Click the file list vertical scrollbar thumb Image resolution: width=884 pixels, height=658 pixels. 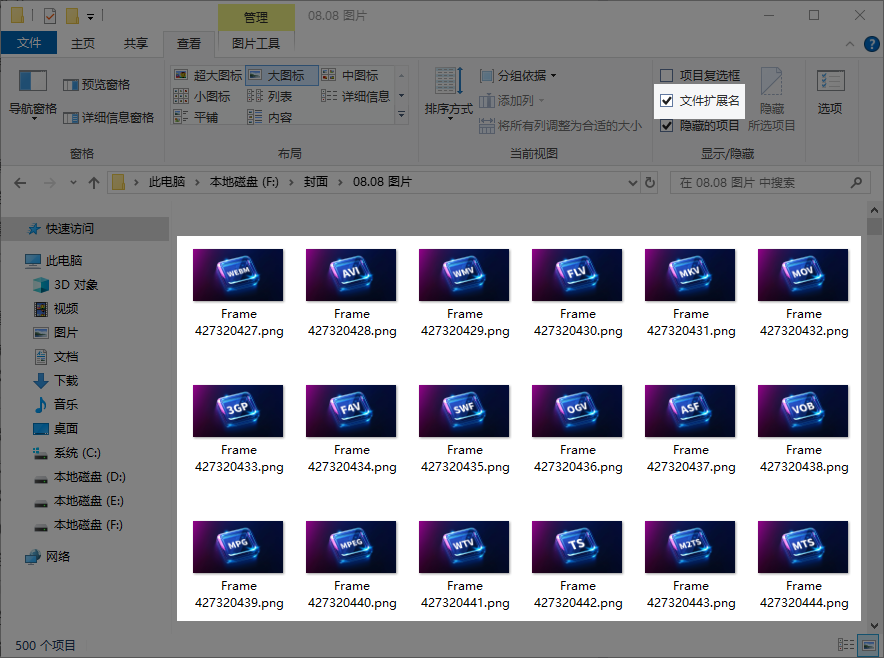point(874,227)
